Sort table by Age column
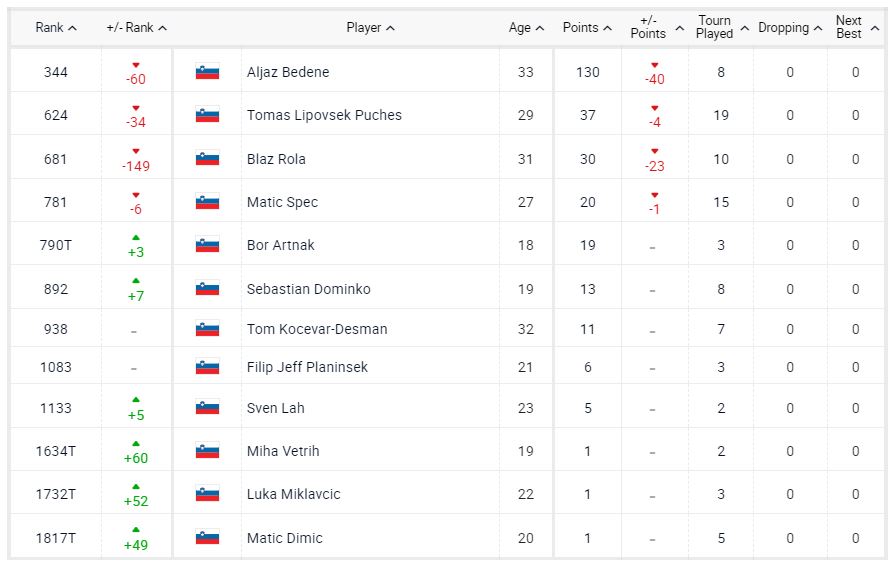 pyautogui.click(x=526, y=28)
